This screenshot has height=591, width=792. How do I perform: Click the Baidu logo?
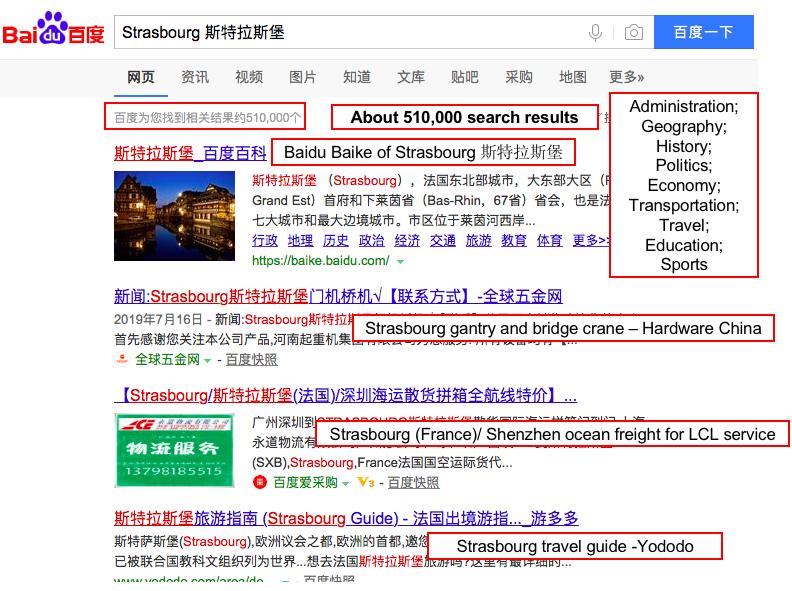pos(53,29)
